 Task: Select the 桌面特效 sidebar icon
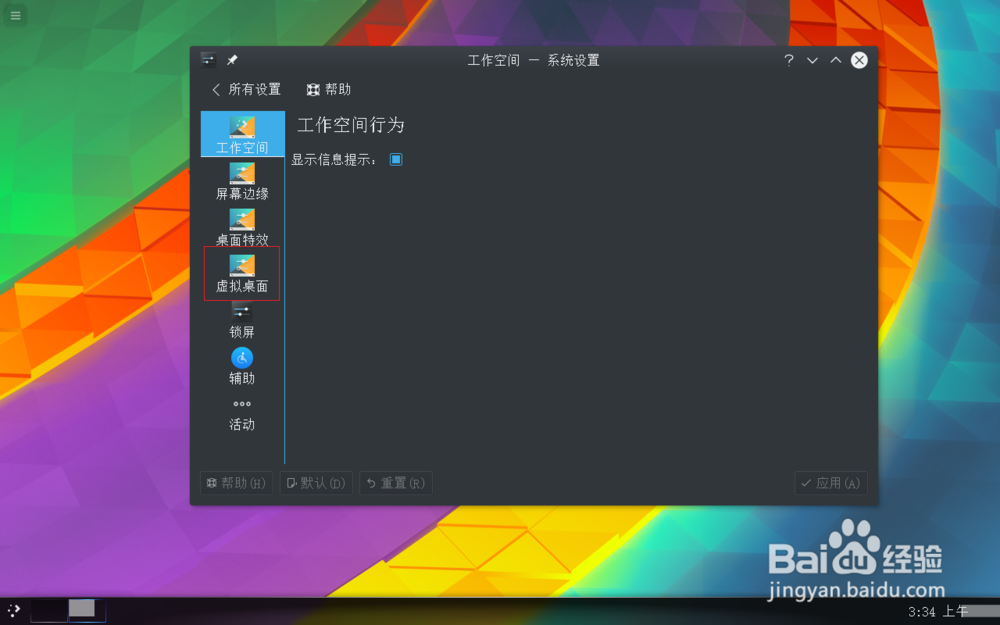(241, 228)
